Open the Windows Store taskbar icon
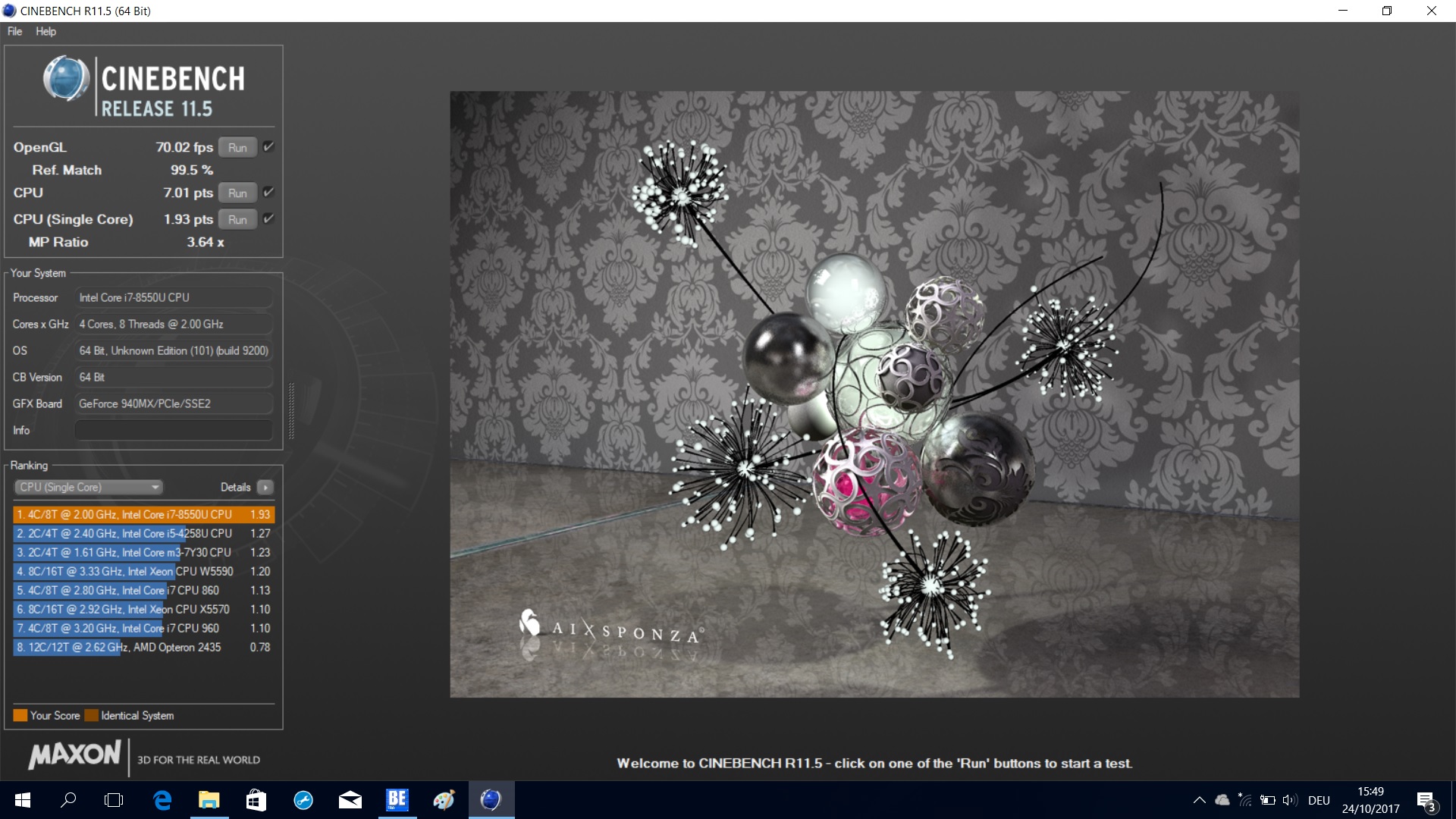Image resolution: width=1456 pixels, height=819 pixels. tap(256, 800)
